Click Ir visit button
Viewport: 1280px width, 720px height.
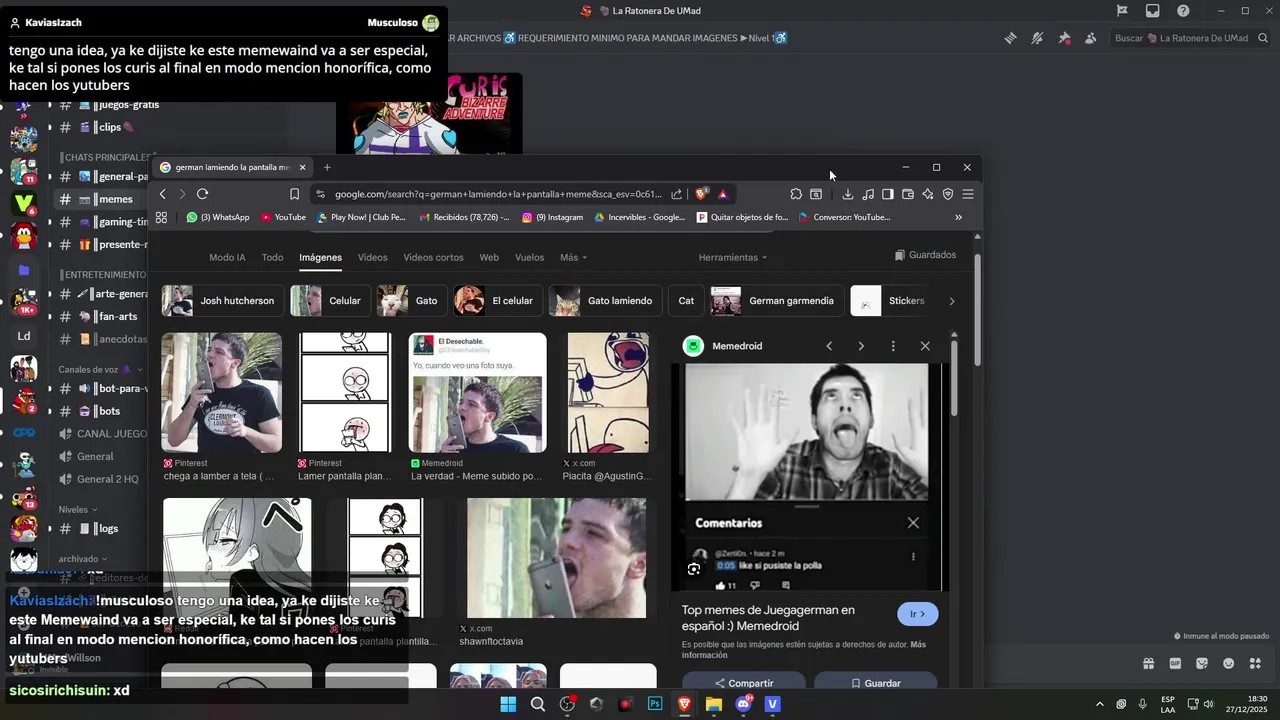click(x=918, y=614)
